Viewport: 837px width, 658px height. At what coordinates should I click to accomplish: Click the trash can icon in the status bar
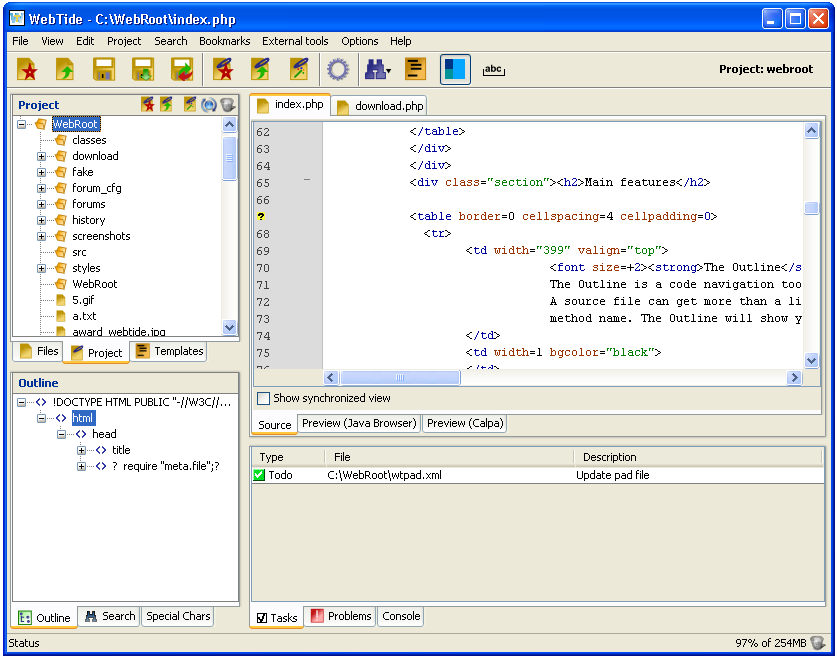click(x=818, y=643)
